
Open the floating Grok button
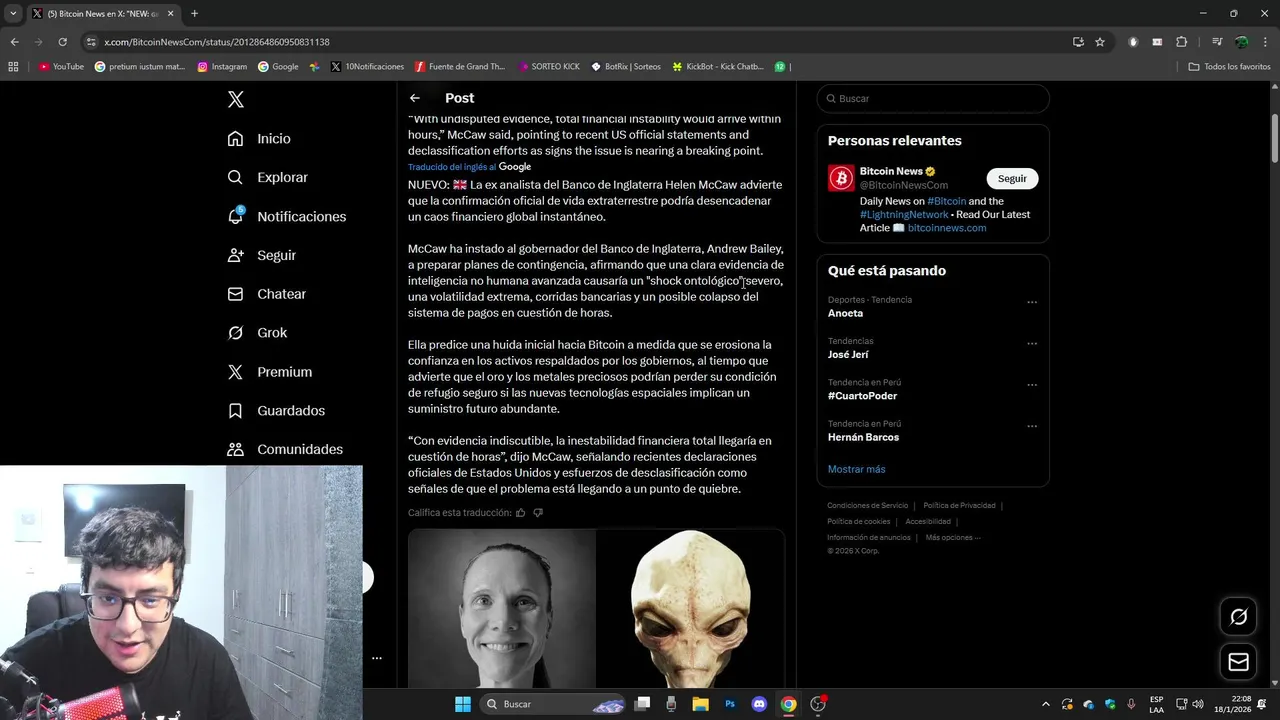1239,617
